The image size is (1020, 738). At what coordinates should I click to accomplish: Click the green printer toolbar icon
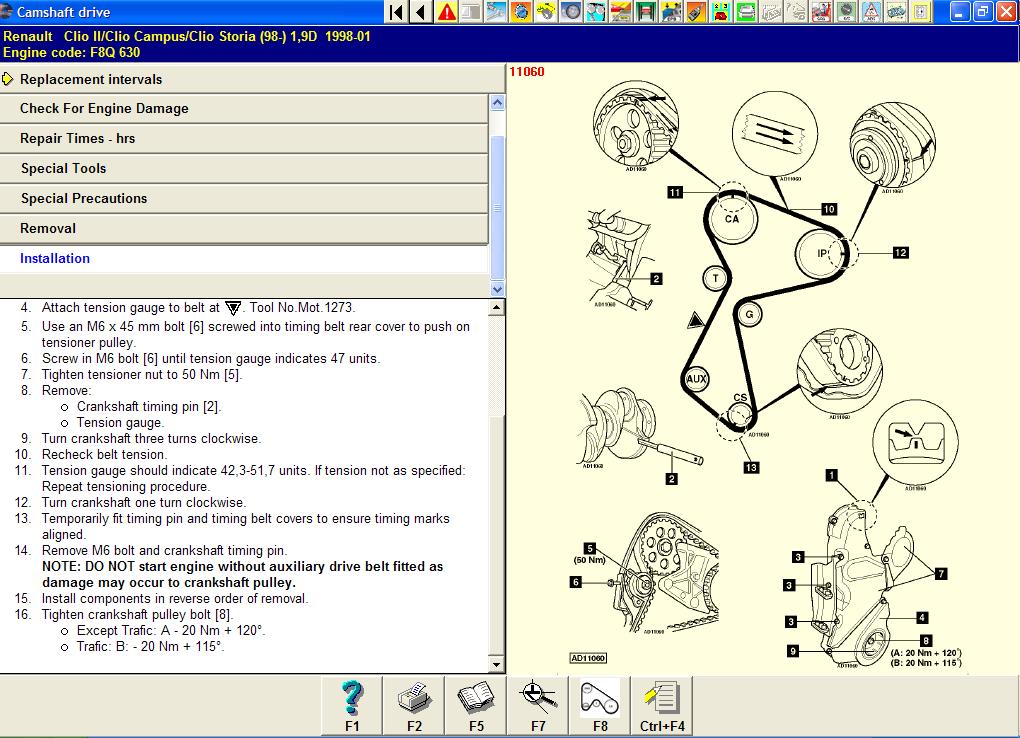[x=745, y=12]
